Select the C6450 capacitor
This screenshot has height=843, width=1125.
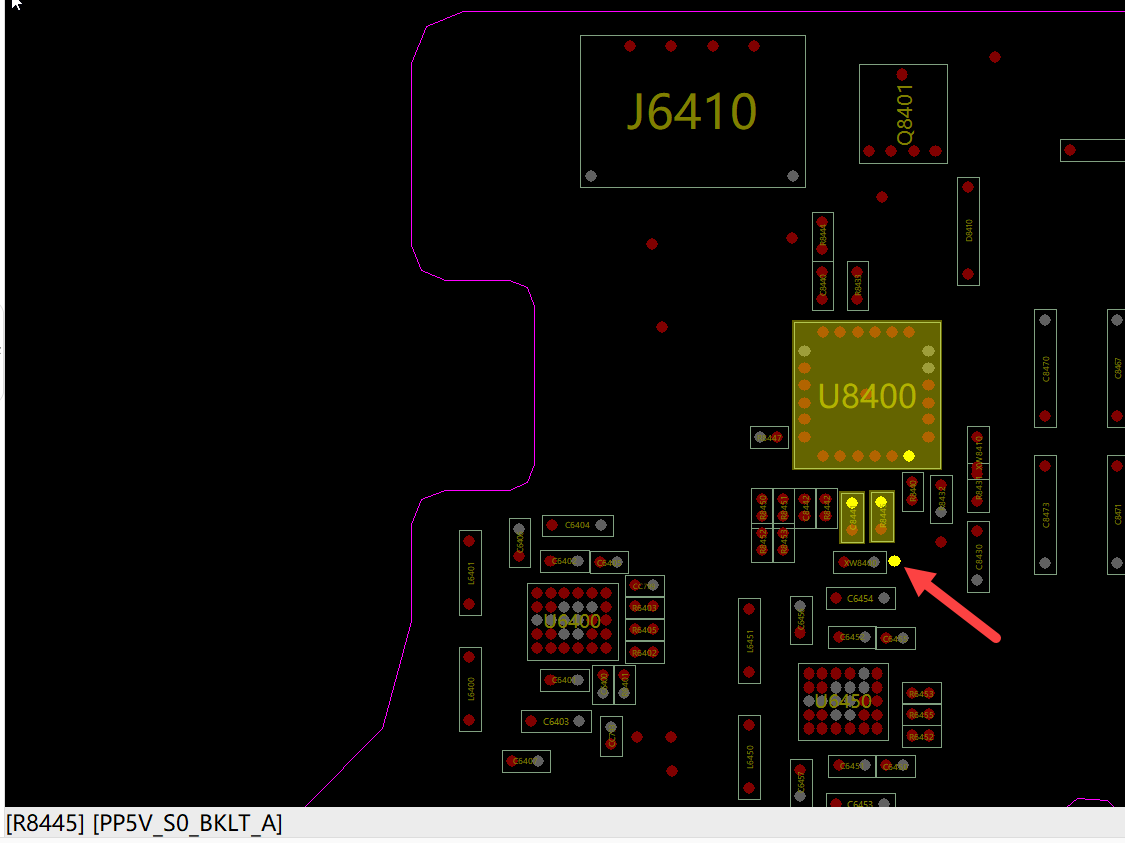pos(895,766)
